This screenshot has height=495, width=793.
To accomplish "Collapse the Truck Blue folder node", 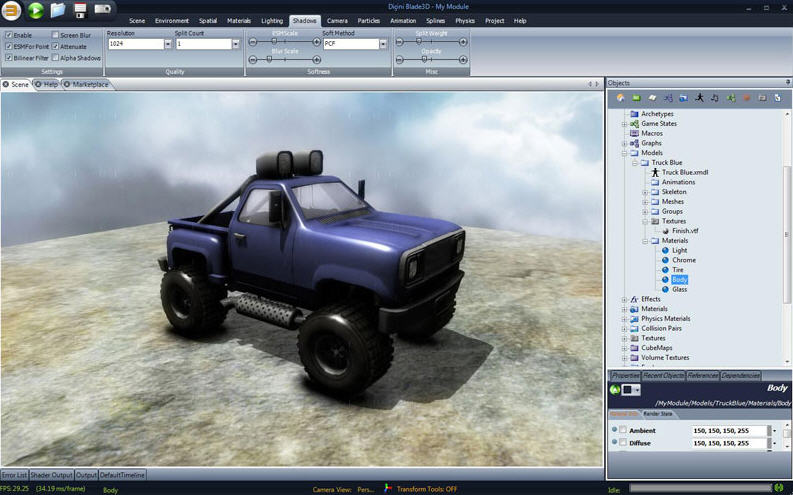I will (635, 163).
